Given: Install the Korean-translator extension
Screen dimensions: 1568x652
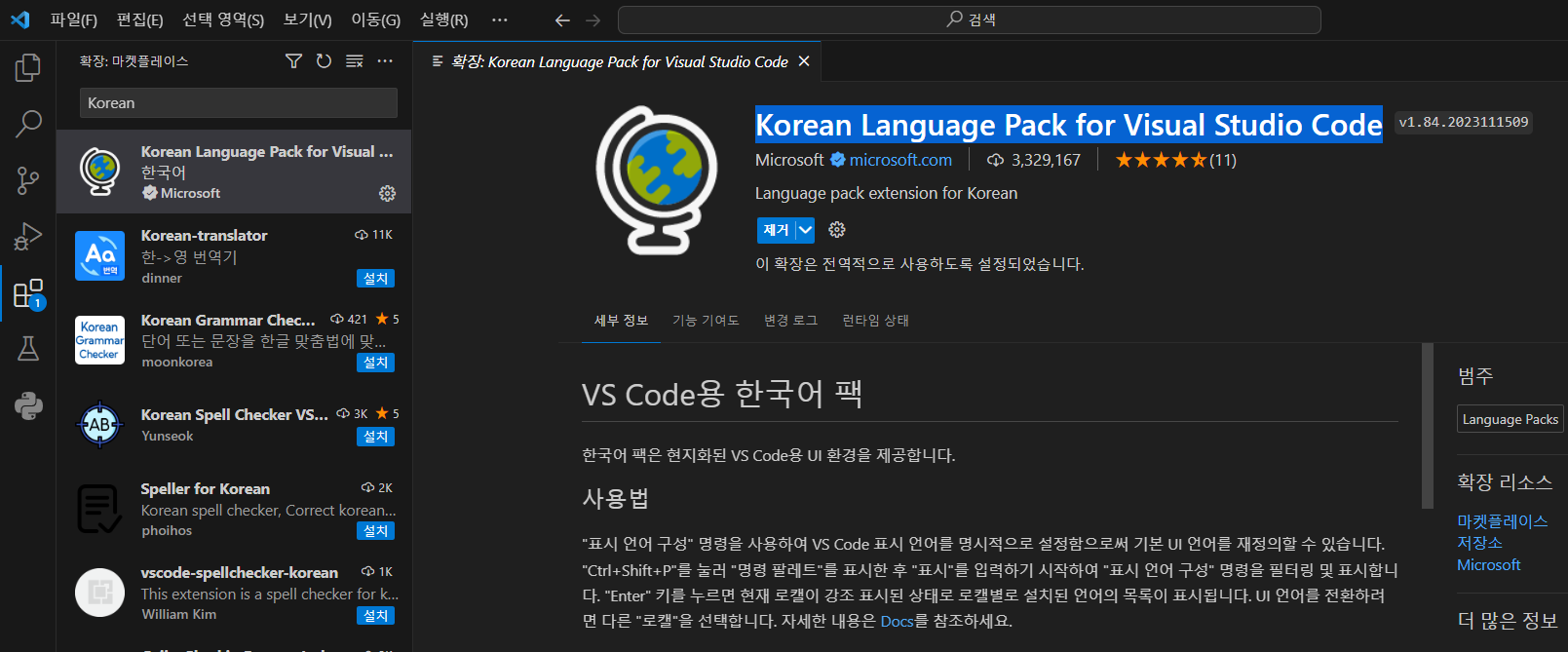Looking at the screenshot, I should tap(375, 279).
